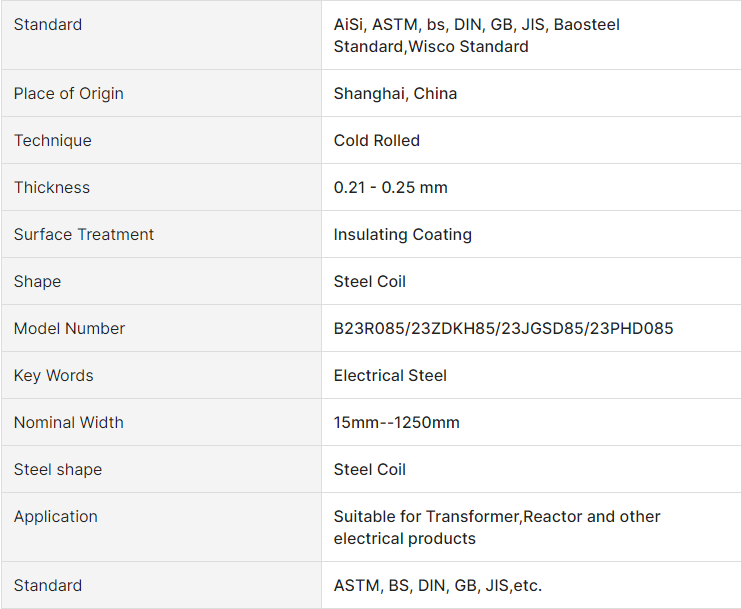Click the 'Application' label

pyautogui.click(x=56, y=516)
